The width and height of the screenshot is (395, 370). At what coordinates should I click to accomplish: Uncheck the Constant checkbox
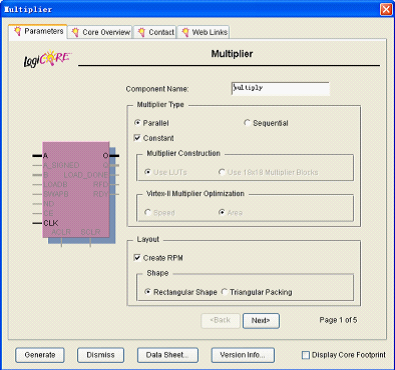click(x=137, y=138)
